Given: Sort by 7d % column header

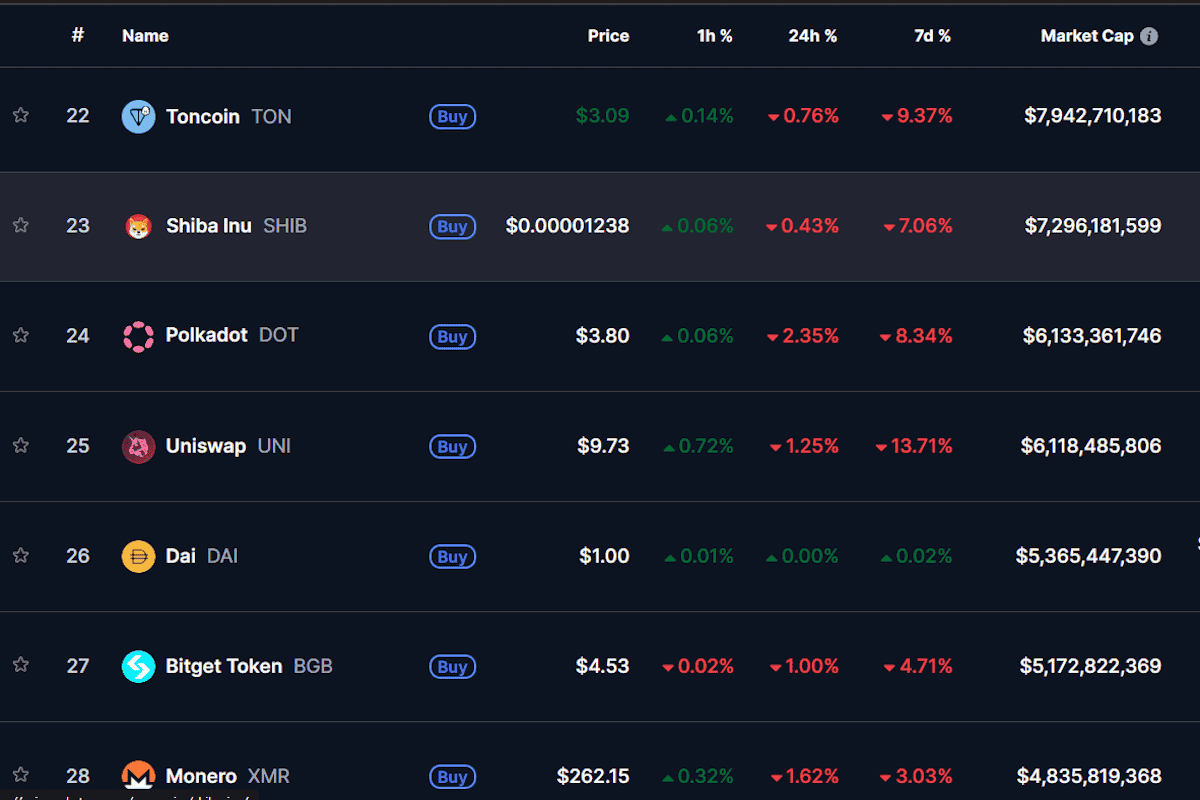Looking at the screenshot, I should (x=932, y=36).
